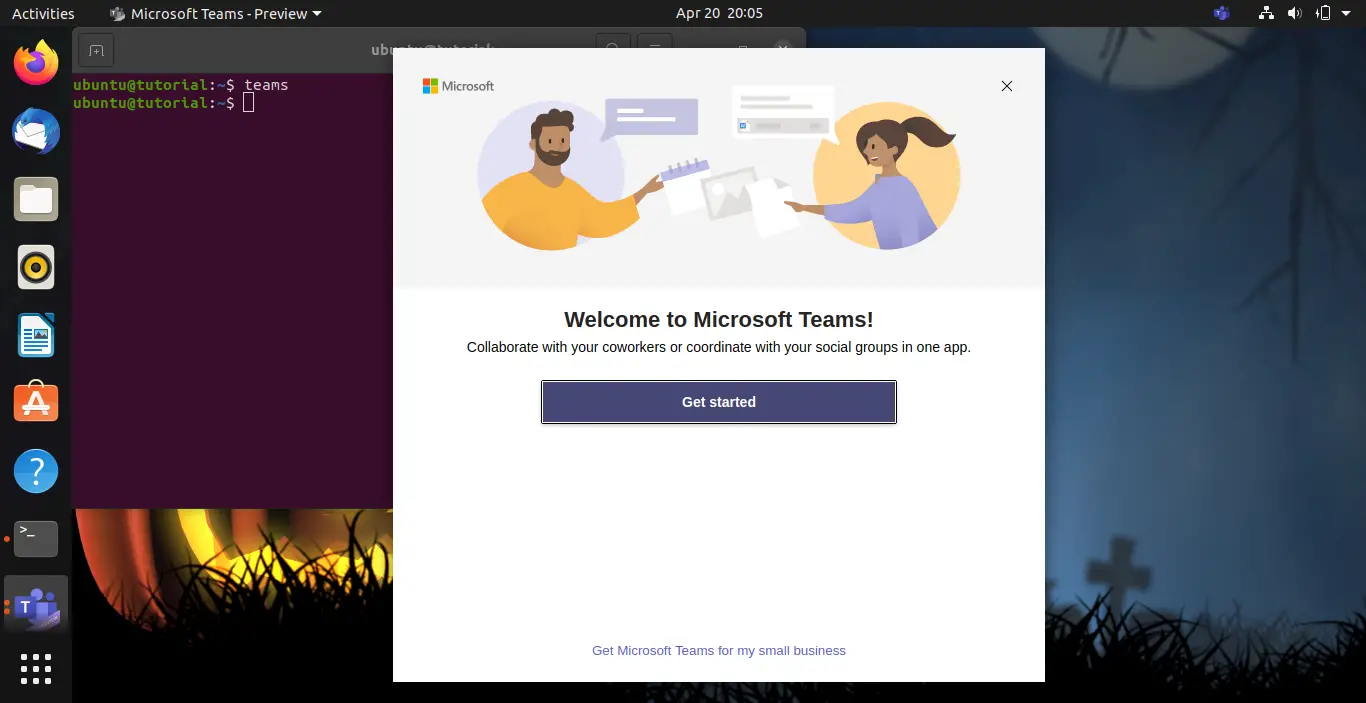Open new tab button in Terminal window
The image size is (1366, 703).
pos(96,50)
